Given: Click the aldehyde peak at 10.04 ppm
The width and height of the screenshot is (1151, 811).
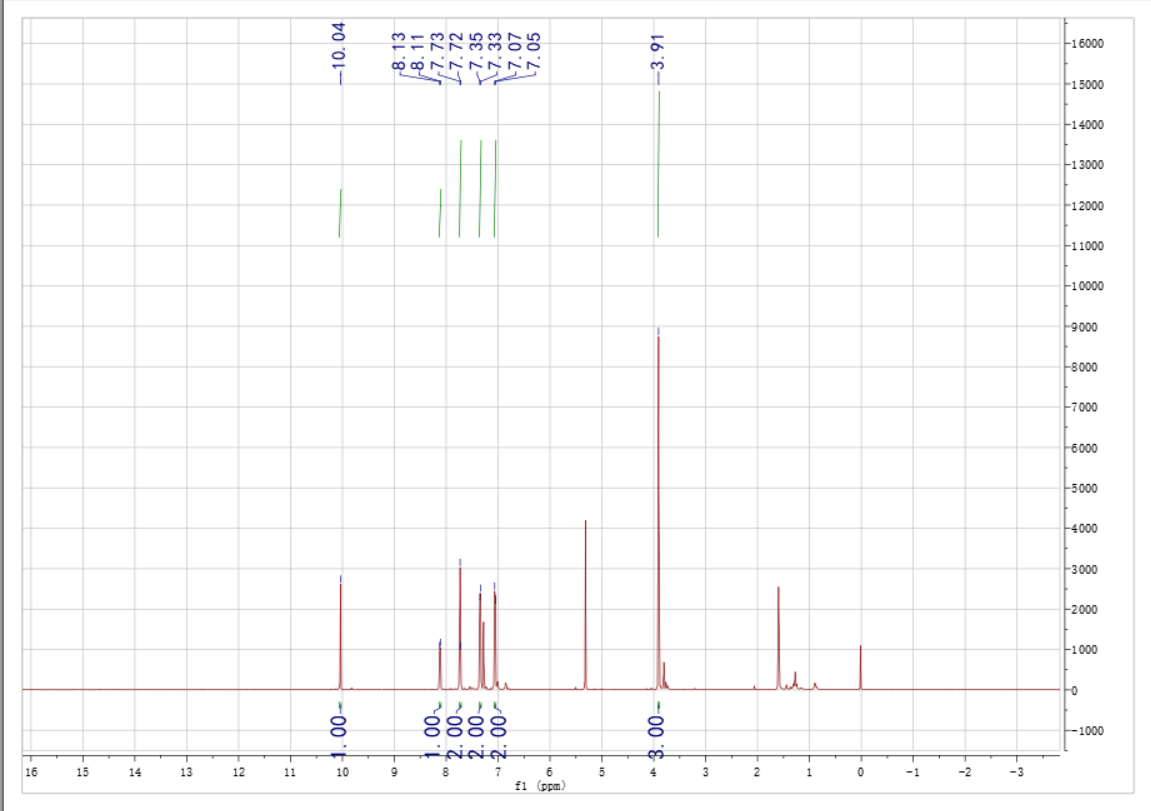Looking at the screenshot, I should tap(341, 635).
